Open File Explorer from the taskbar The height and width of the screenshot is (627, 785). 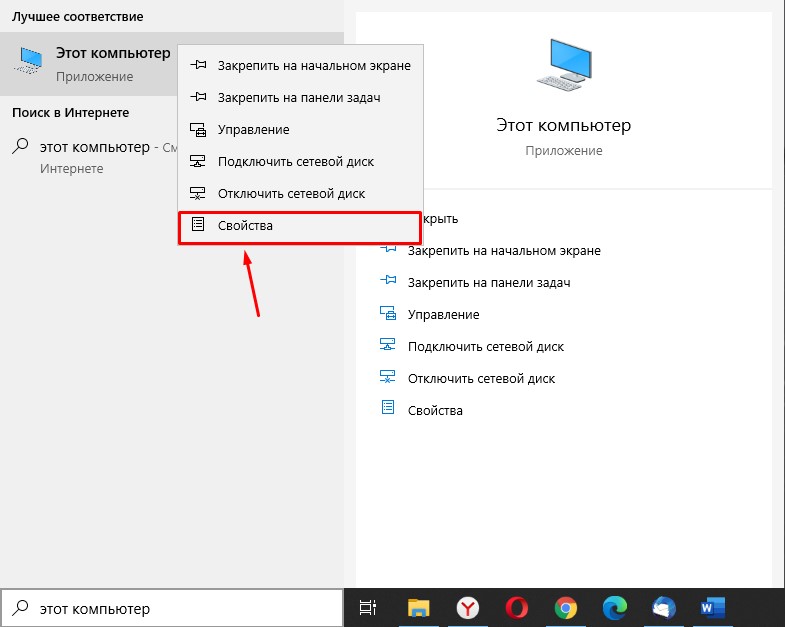pyautogui.click(x=419, y=608)
